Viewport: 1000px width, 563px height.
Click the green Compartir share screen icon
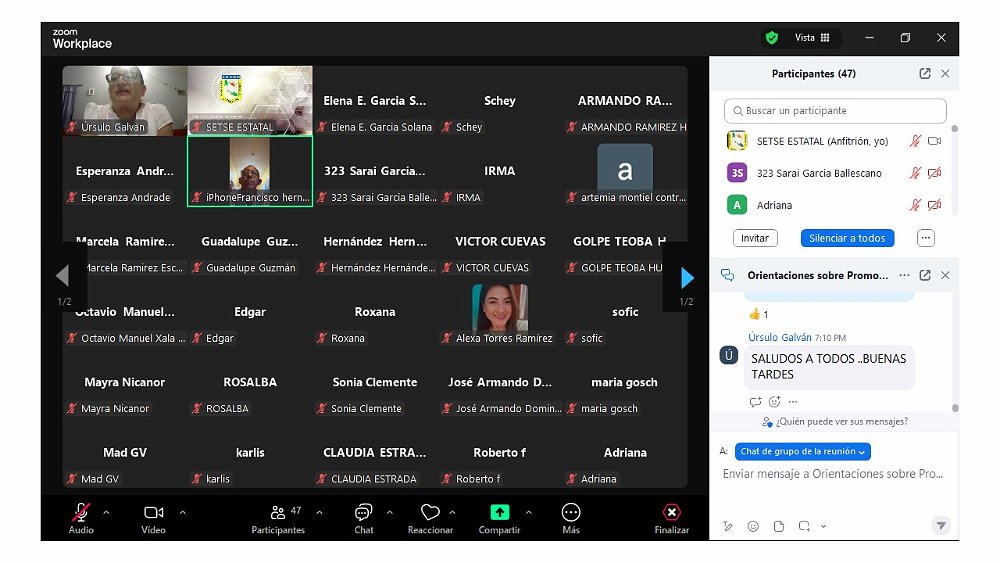(x=499, y=513)
